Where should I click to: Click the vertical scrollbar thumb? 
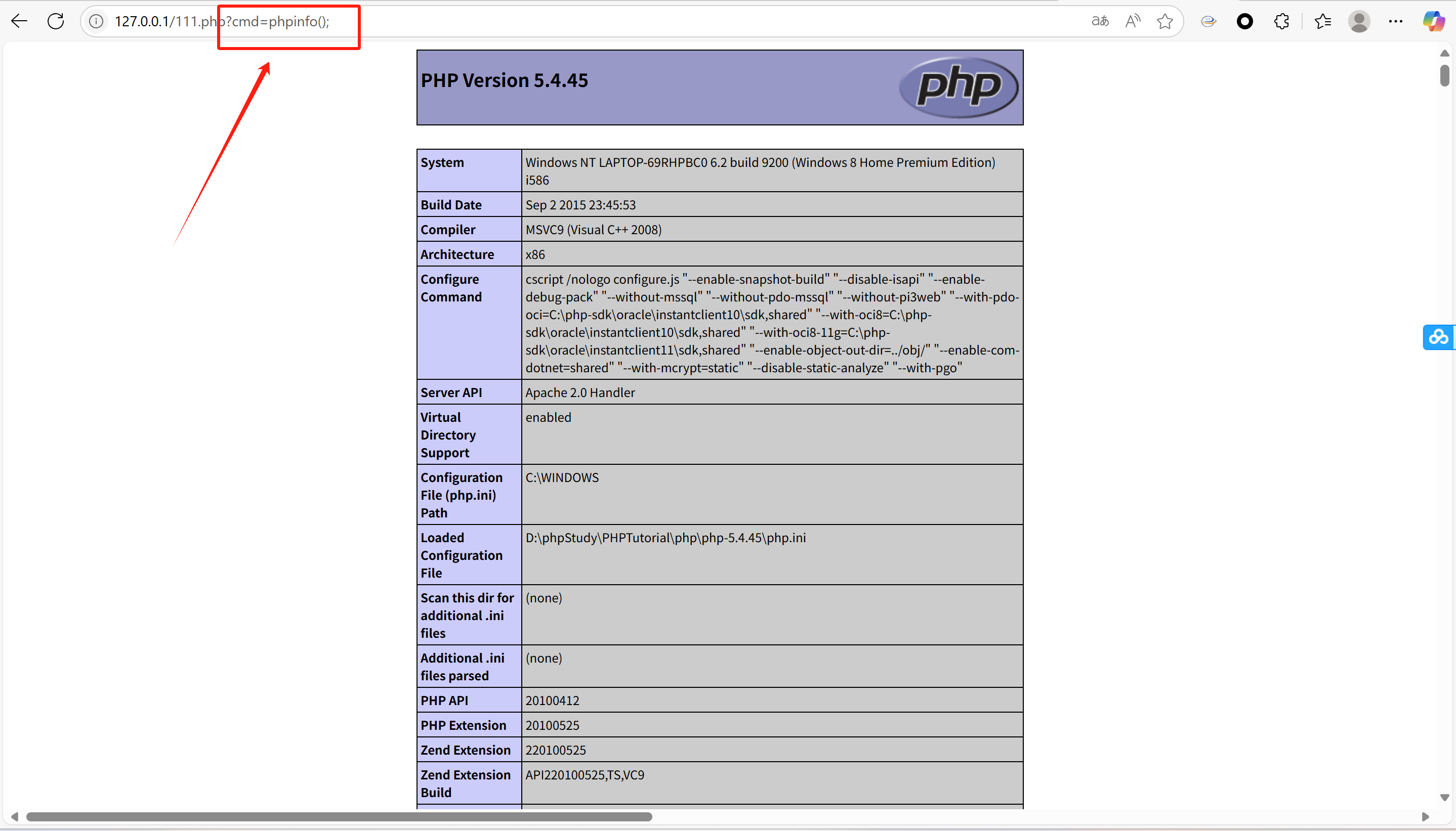1444,75
